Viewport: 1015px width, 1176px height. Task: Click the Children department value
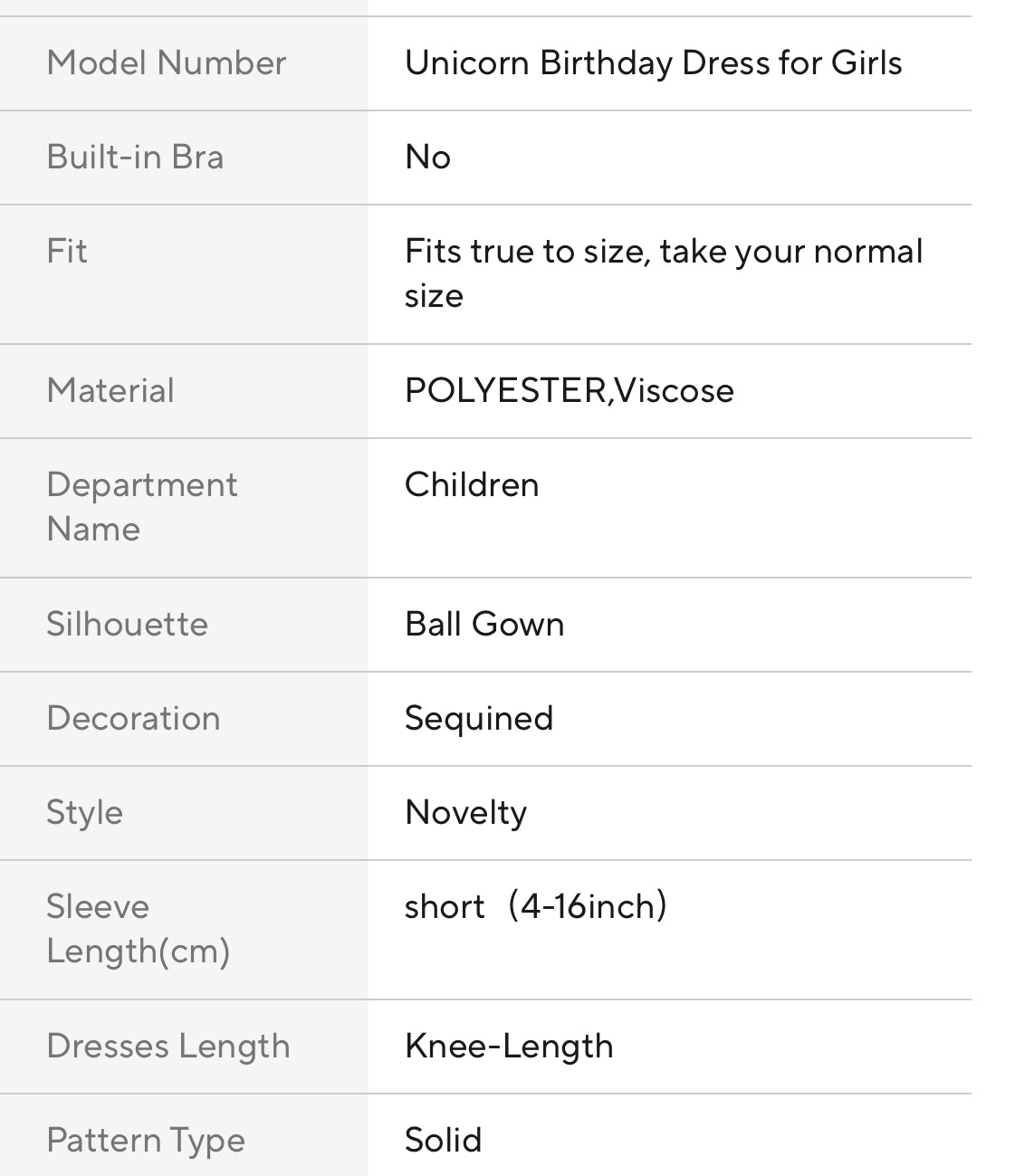click(472, 485)
